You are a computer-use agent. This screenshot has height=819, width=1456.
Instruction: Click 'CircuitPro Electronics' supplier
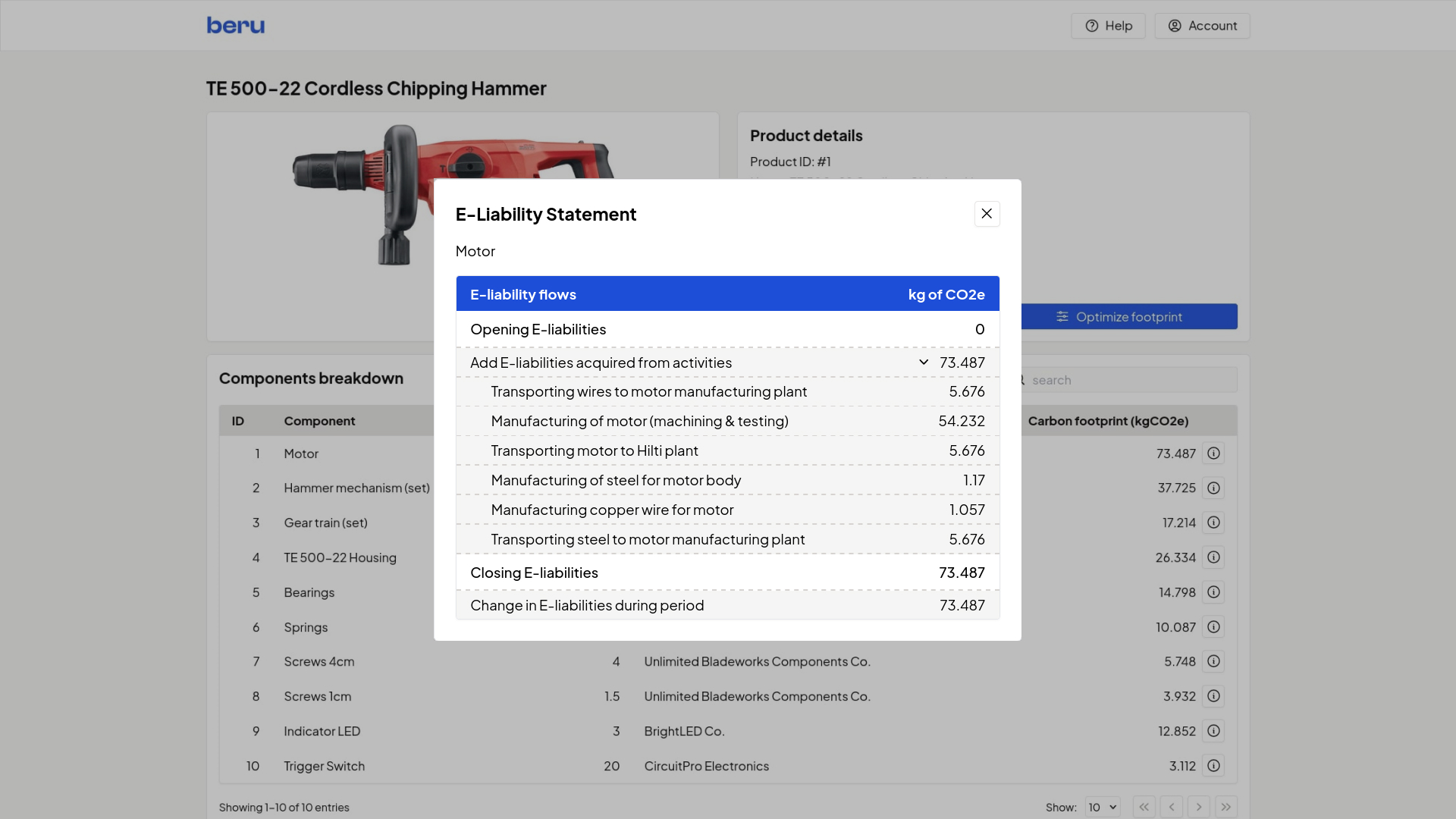click(706, 766)
